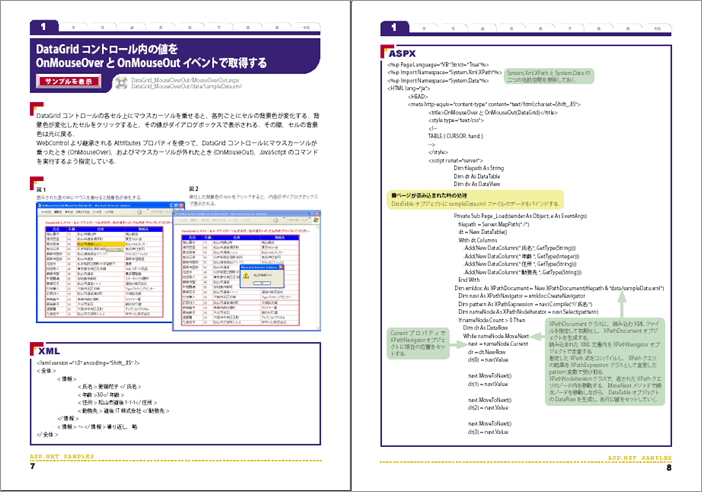
Task: Click the green System.Xml.XPath と System.Data note
Action: point(549,76)
